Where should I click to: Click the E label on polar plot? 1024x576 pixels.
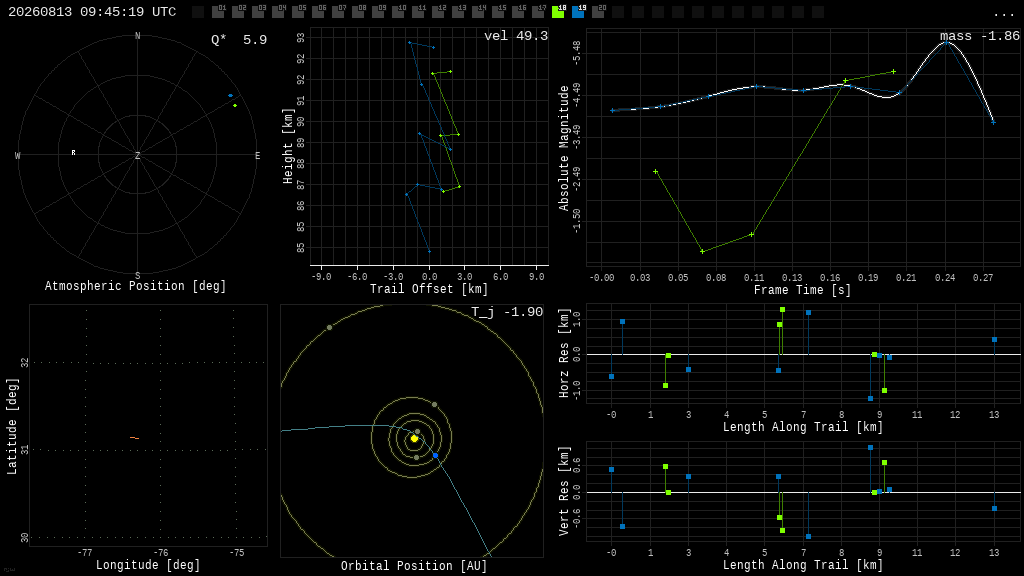point(257,155)
